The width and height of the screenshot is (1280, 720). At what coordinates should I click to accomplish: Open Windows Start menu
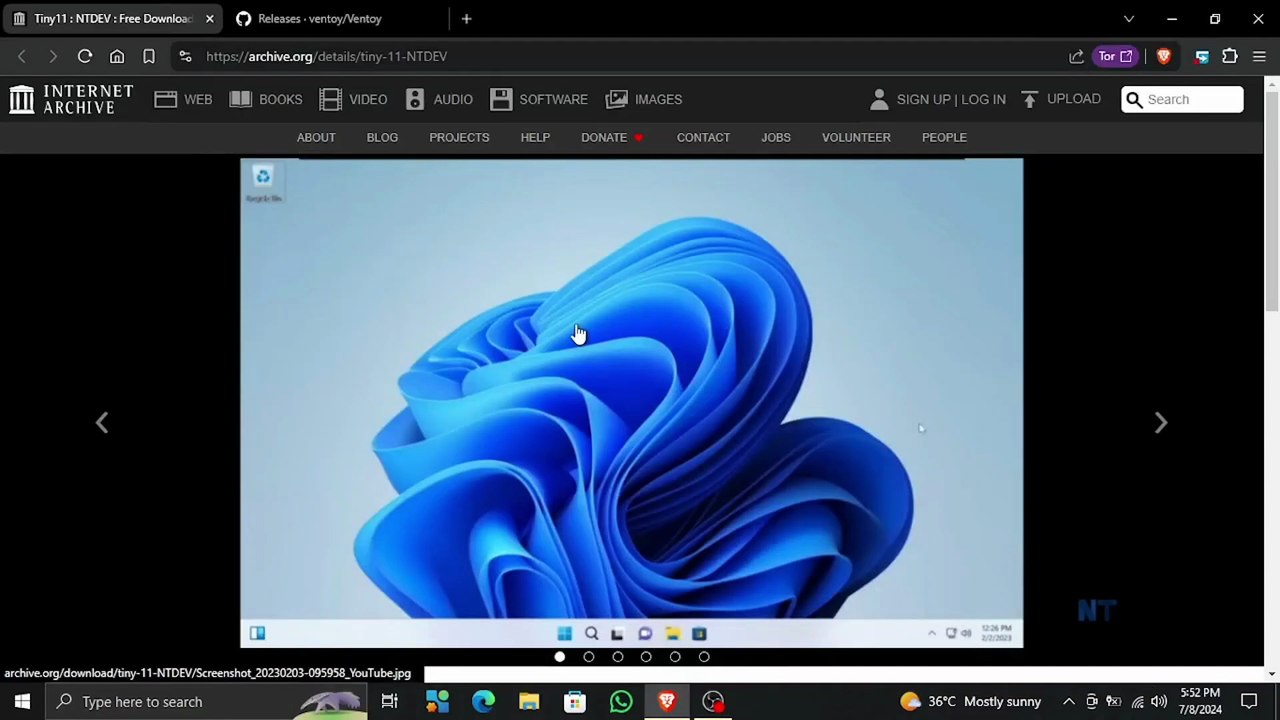pos(22,701)
